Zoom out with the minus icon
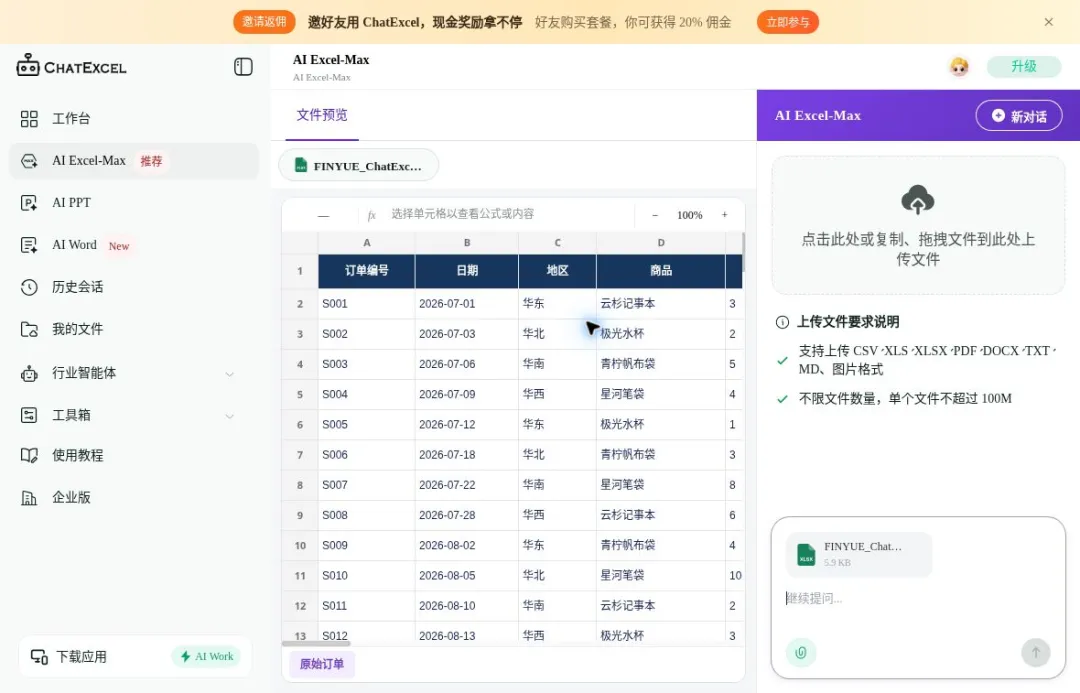 (655, 215)
